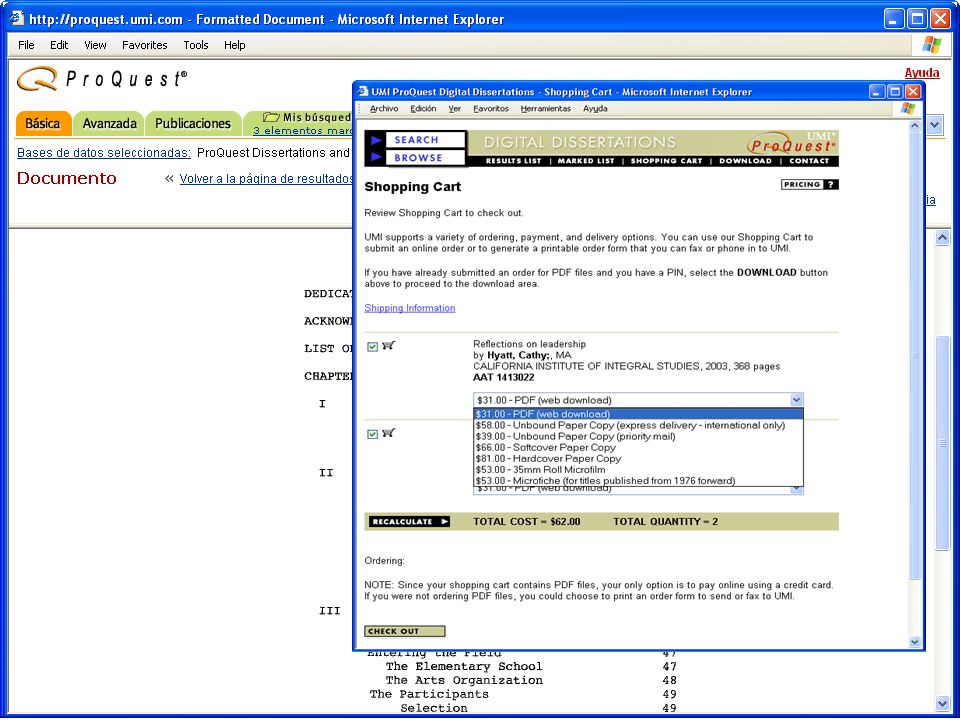Image resolution: width=960 pixels, height=720 pixels.
Task: Uncheck the checkbox for Reflections on leadership
Action: 372,347
